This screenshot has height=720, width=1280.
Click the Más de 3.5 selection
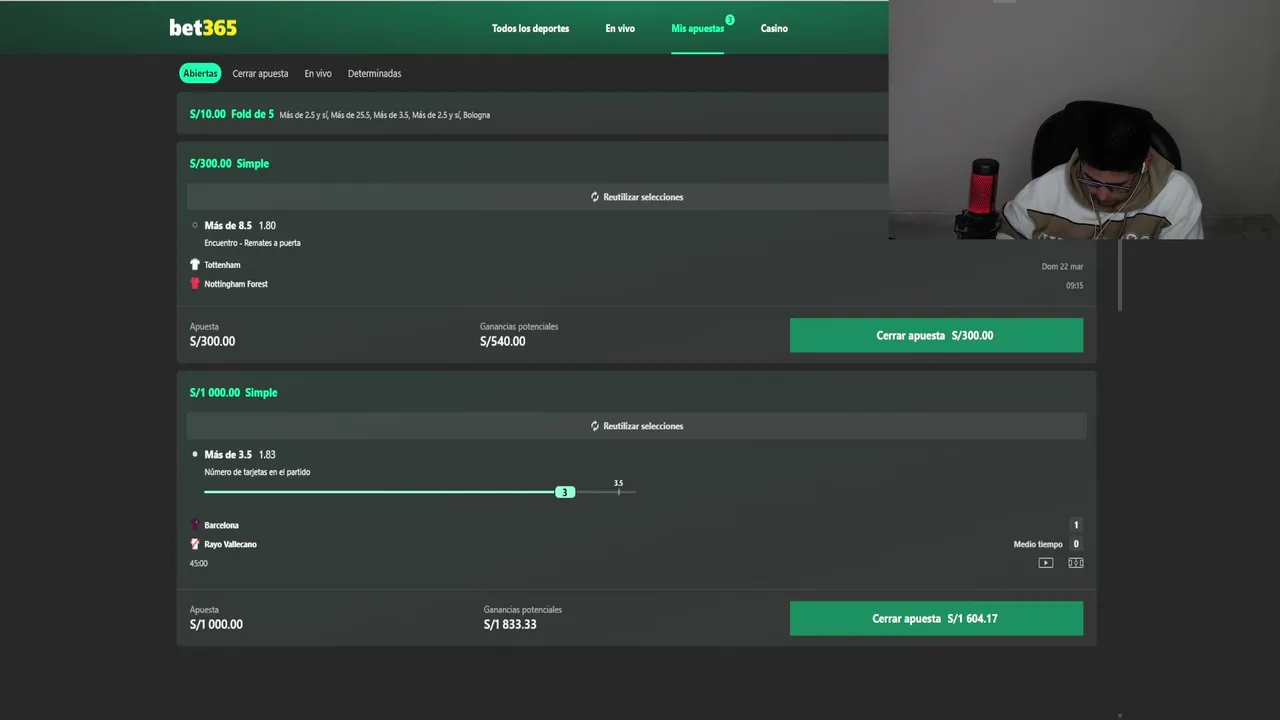[228, 455]
